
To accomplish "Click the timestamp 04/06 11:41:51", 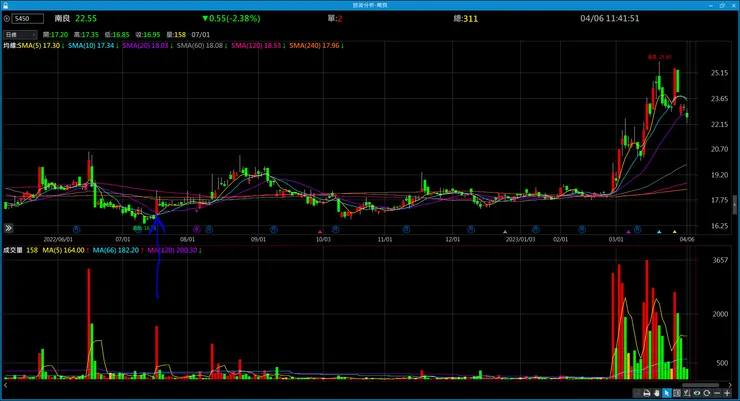I will pos(610,18).
